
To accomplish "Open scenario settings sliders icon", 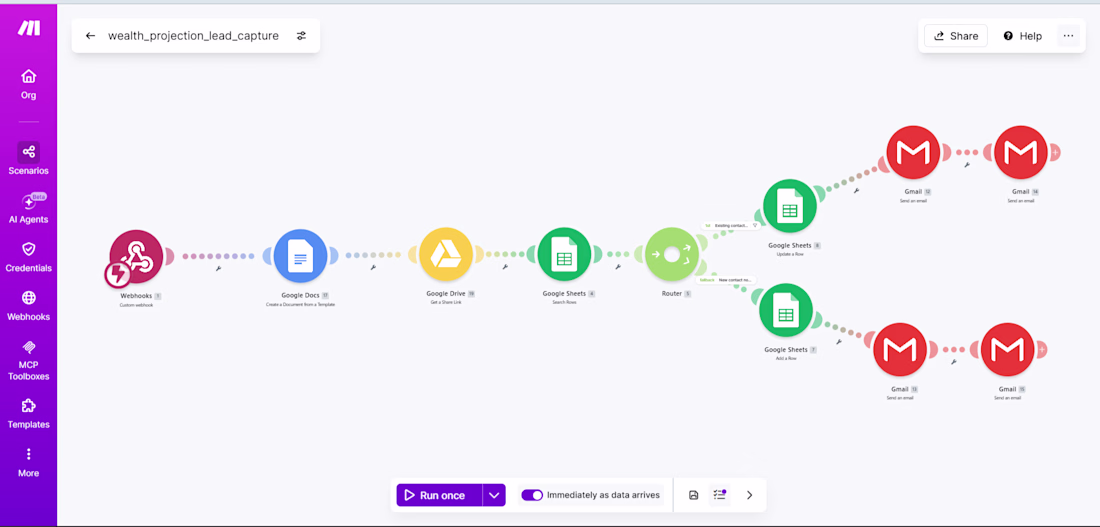I will point(301,36).
